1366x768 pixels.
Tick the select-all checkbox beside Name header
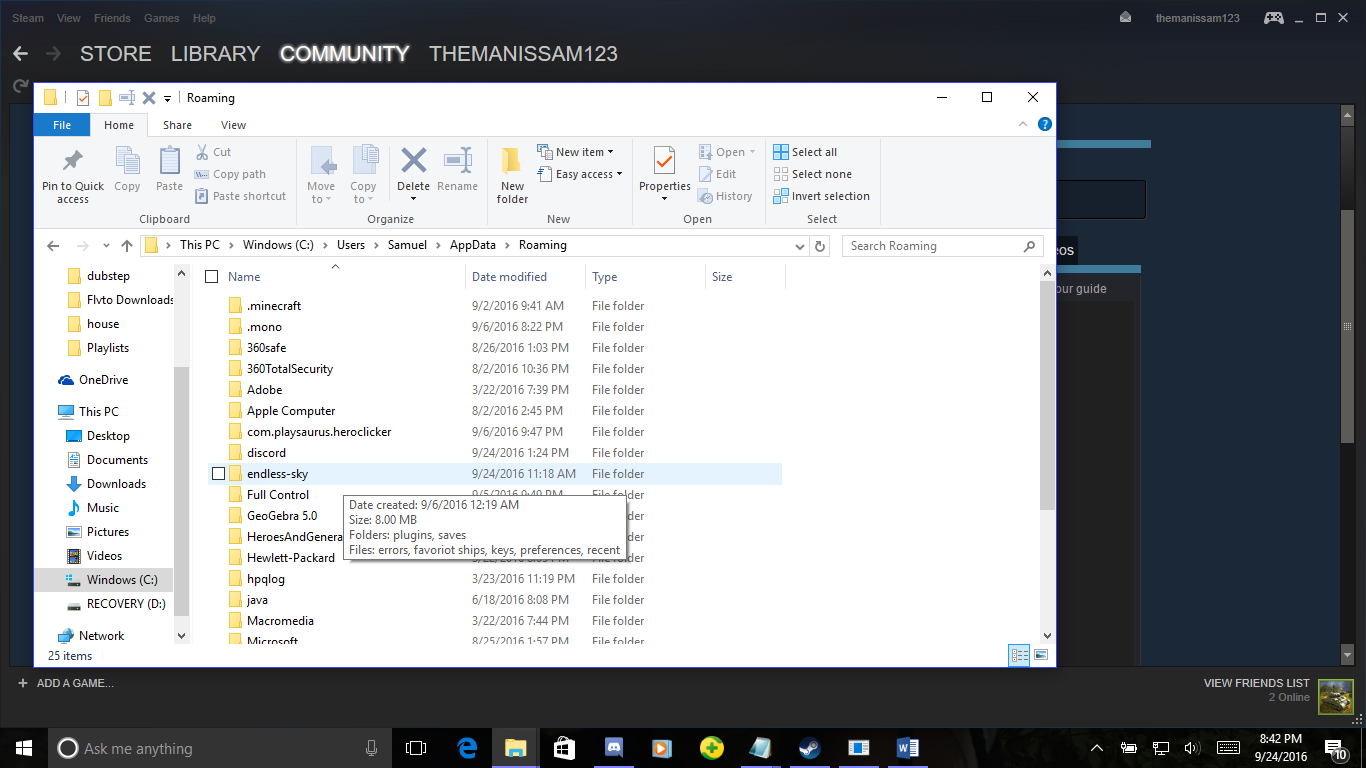pos(211,277)
